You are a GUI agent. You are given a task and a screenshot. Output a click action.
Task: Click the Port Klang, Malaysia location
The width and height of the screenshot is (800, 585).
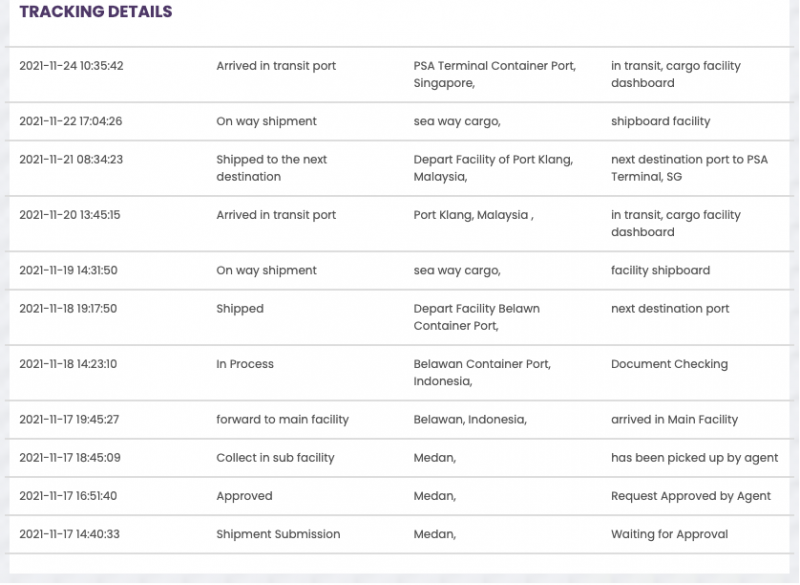(473, 215)
